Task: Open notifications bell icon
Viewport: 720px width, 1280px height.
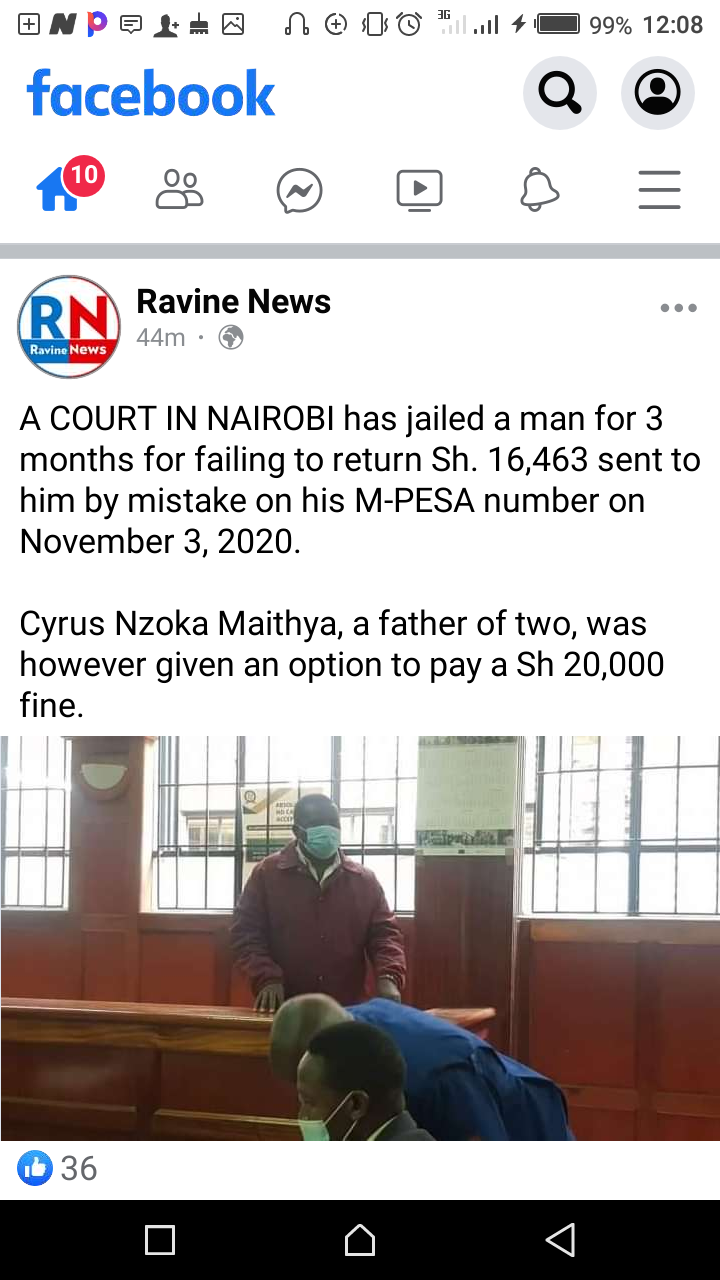Action: tap(540, 190)
